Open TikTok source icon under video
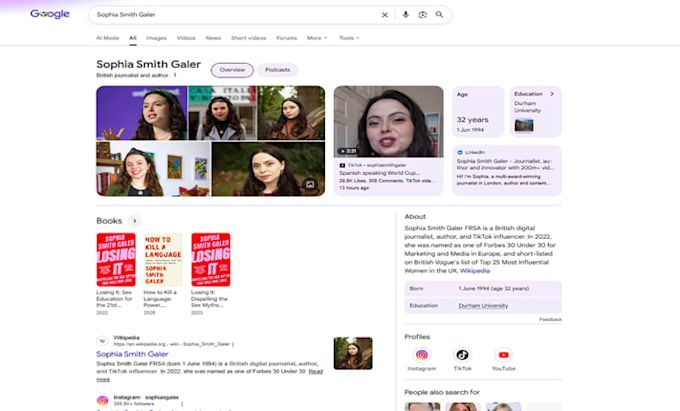The height and width of the screenshot is (411, 680). pyautogui.click(x=342, y=165)
